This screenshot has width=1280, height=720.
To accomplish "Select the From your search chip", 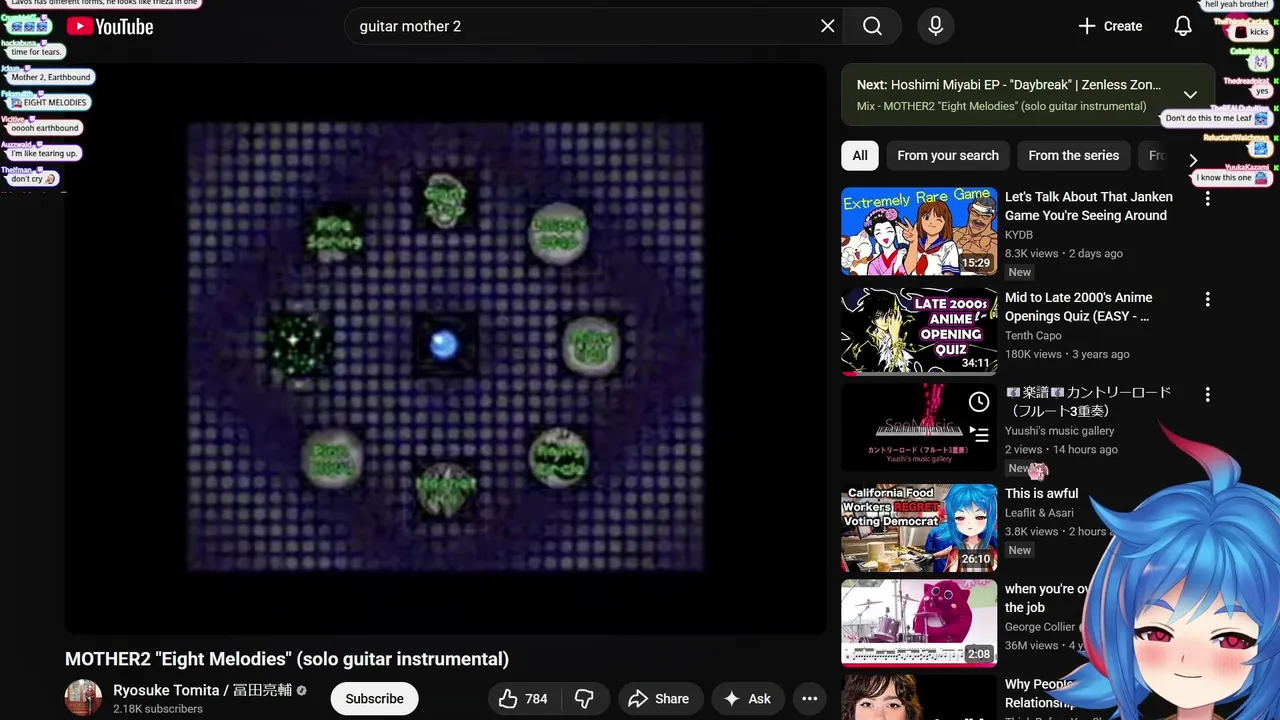I will (948, 155).
